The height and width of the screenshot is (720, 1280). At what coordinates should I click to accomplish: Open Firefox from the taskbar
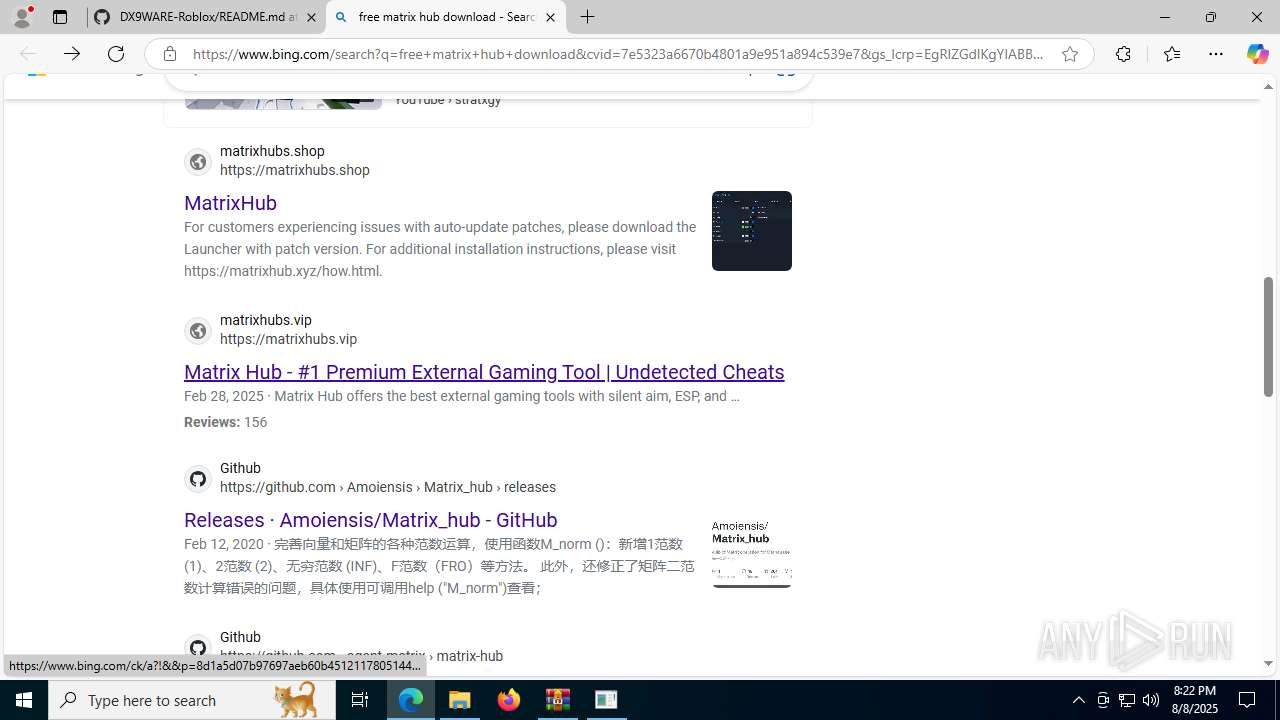pos(509,700)
